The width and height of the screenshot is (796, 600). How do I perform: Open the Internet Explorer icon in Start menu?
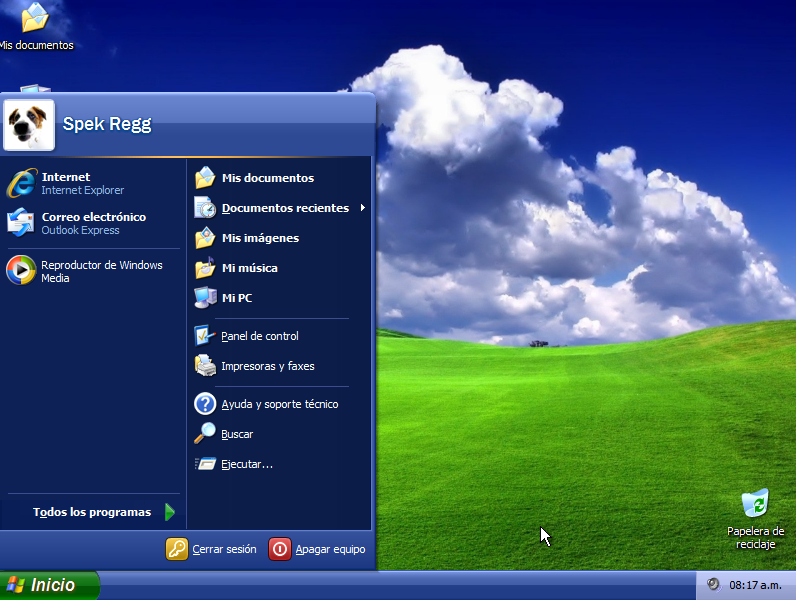click(x=22, y=183)
